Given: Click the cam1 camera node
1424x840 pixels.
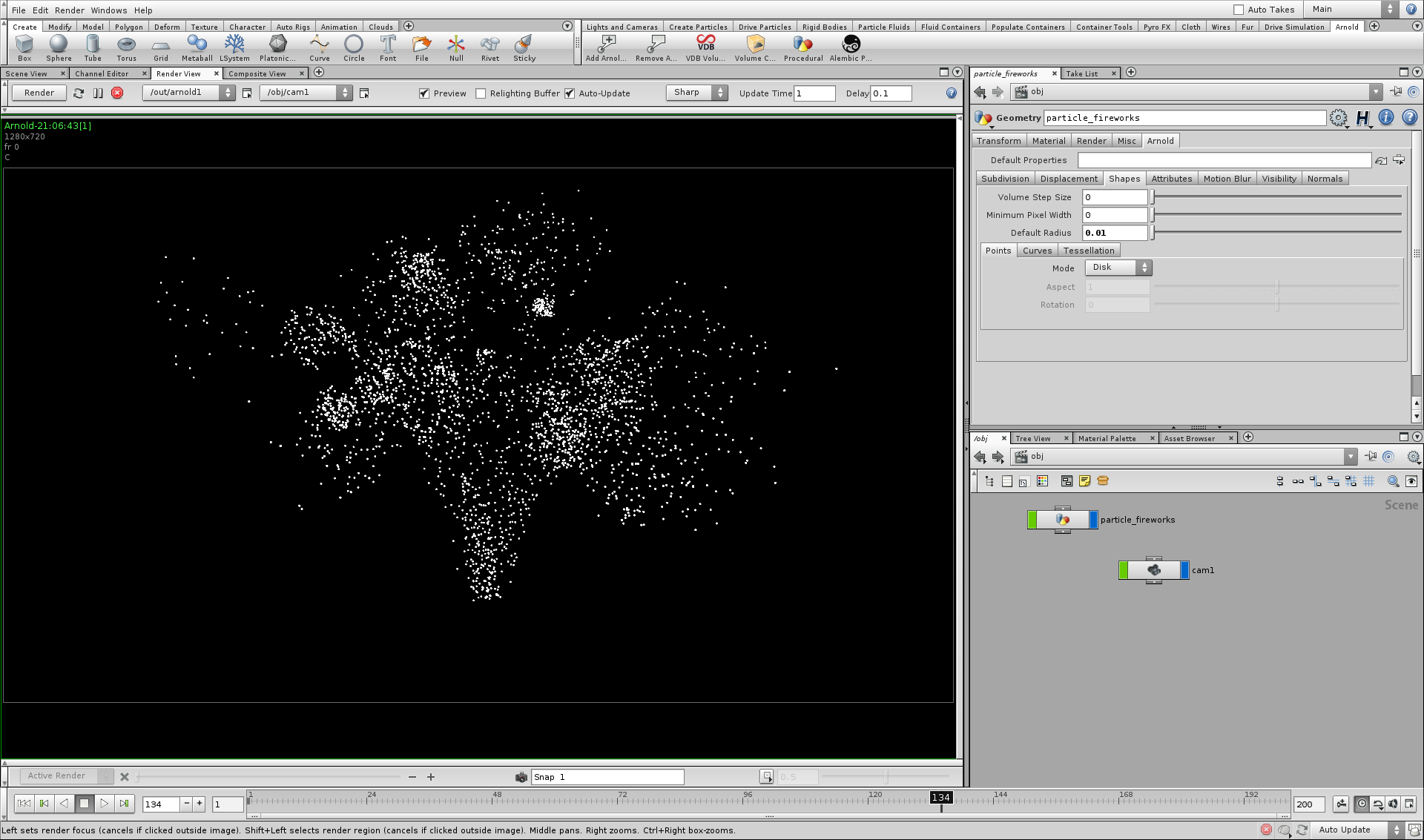Looking at the screenshot, I should 1153,570.
